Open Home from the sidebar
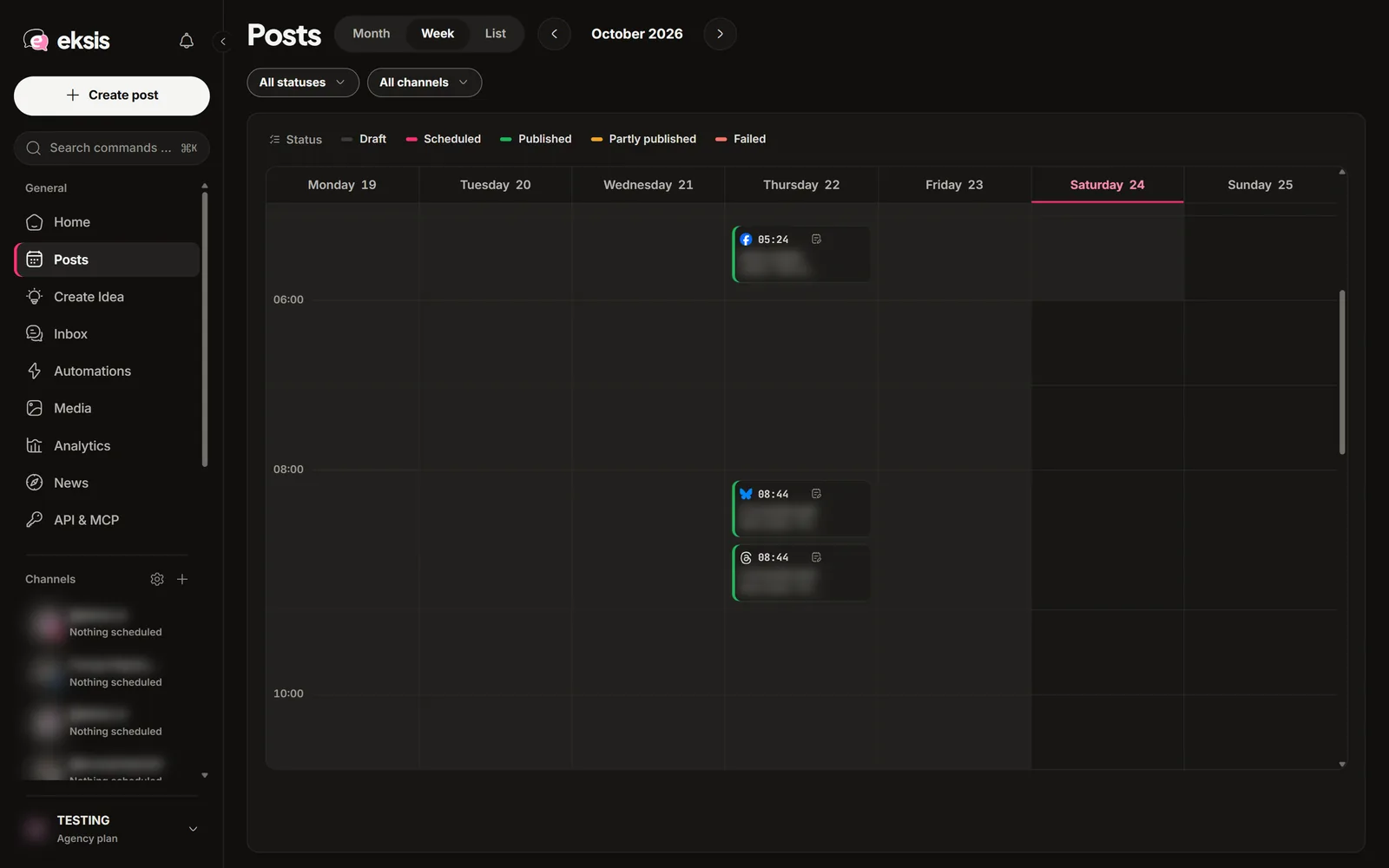Viewport: 1389px width, 868px height. pos(107,222)
